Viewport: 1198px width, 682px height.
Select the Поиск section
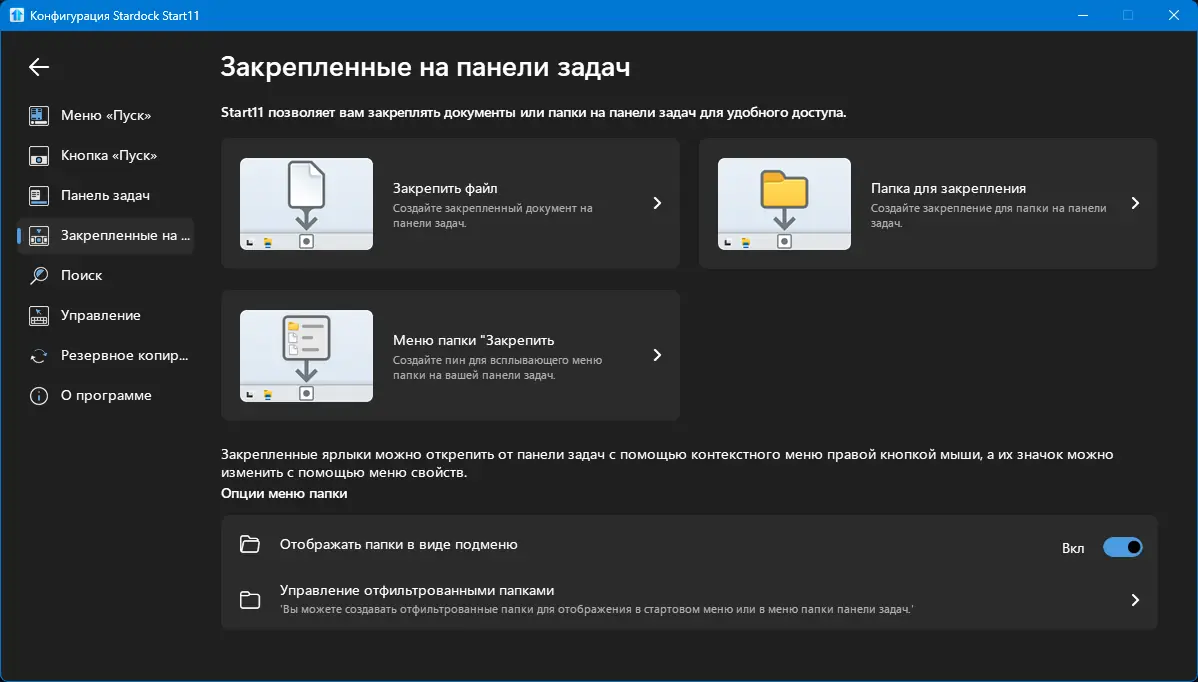105,276
